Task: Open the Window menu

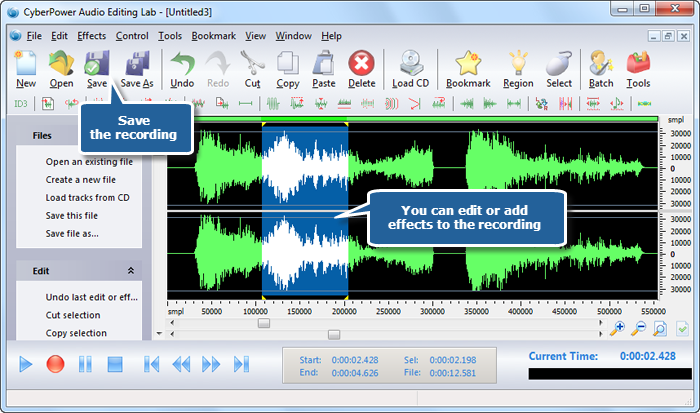Action: pyautogui.click(x=293, y=36)
